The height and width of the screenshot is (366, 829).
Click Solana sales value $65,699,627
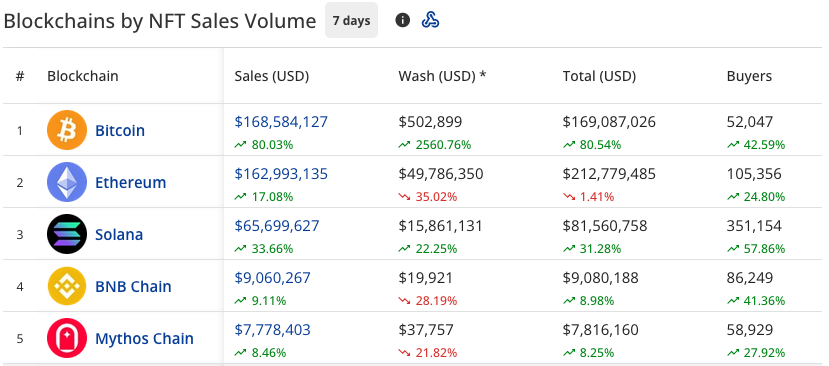click(277, 226)
